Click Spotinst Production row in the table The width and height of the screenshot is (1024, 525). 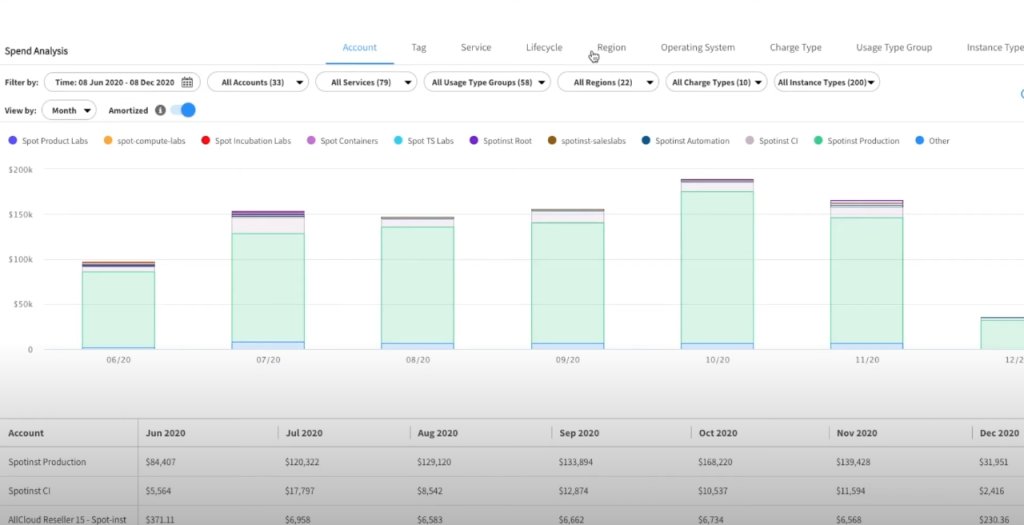(x=48, y=462)
